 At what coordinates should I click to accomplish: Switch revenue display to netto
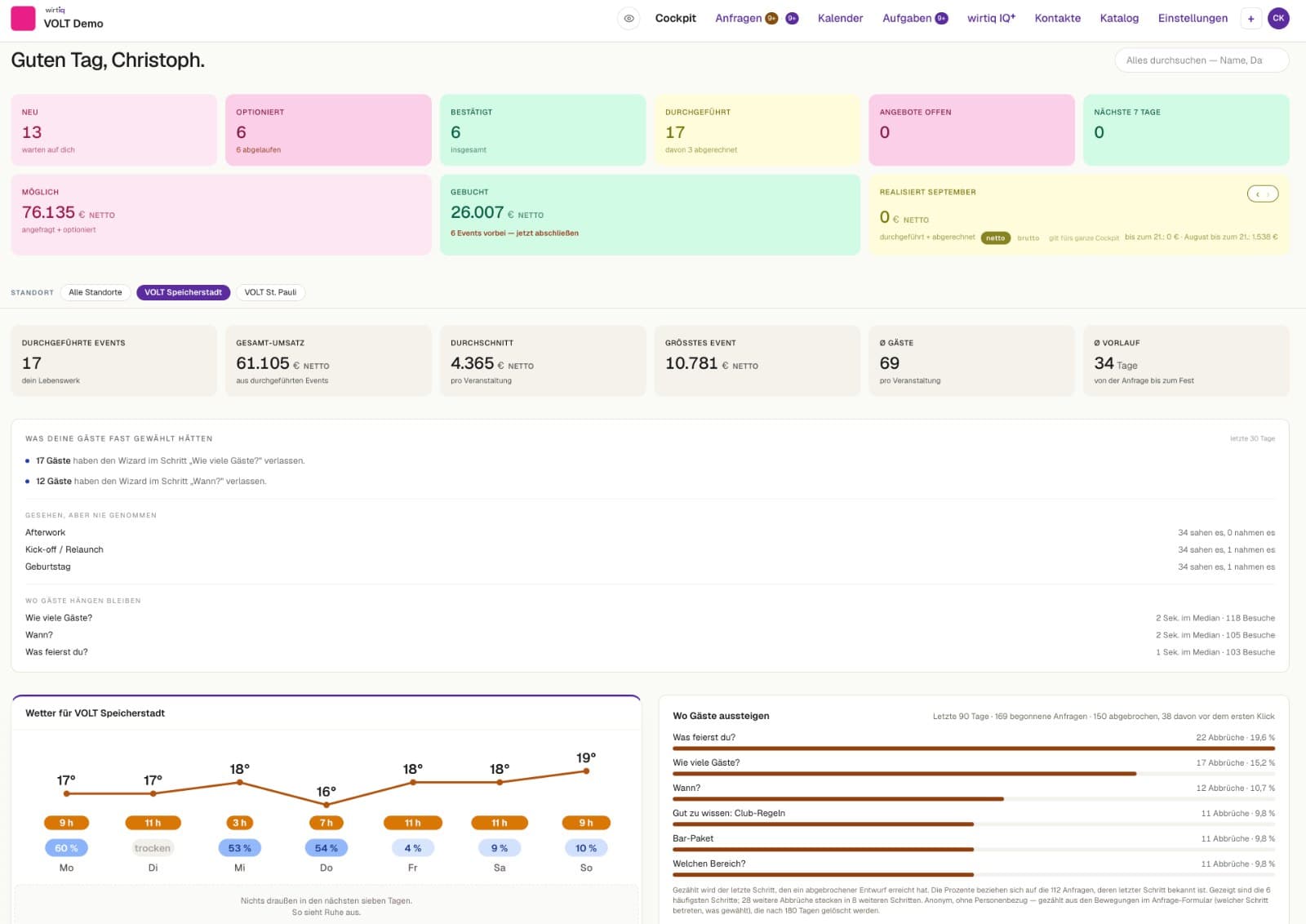tap(996, 238)
